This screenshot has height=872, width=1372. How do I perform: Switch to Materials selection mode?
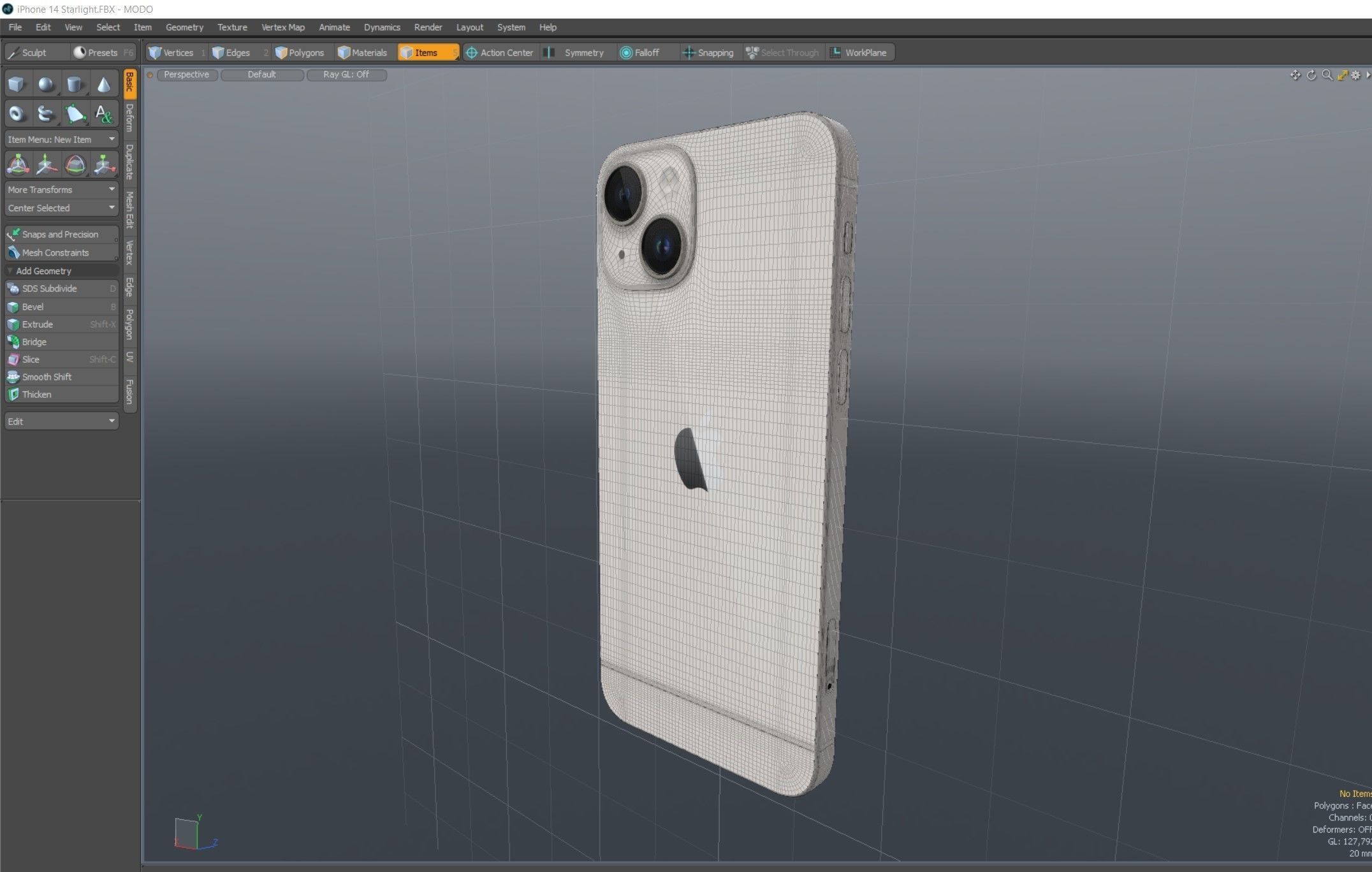(365, 53)
